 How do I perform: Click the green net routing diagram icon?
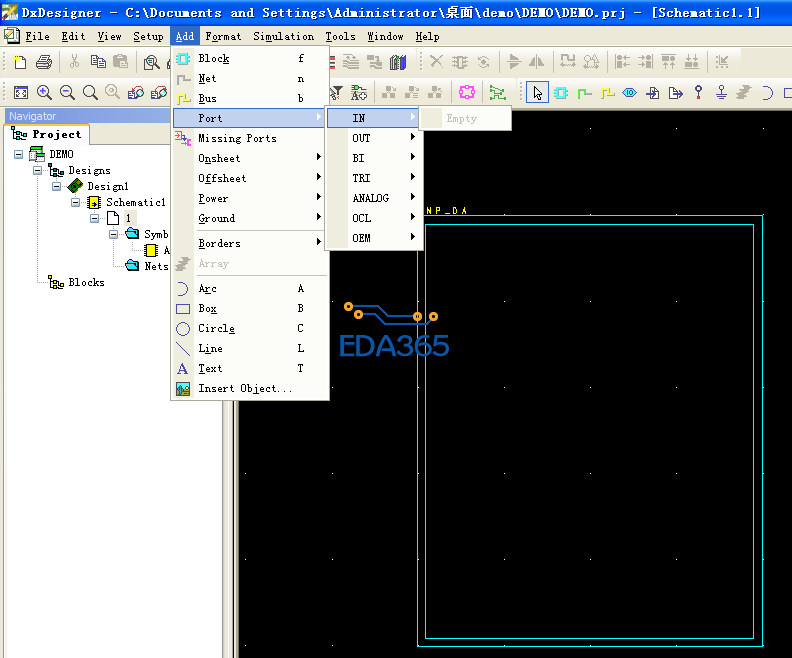tap(498, 92)
